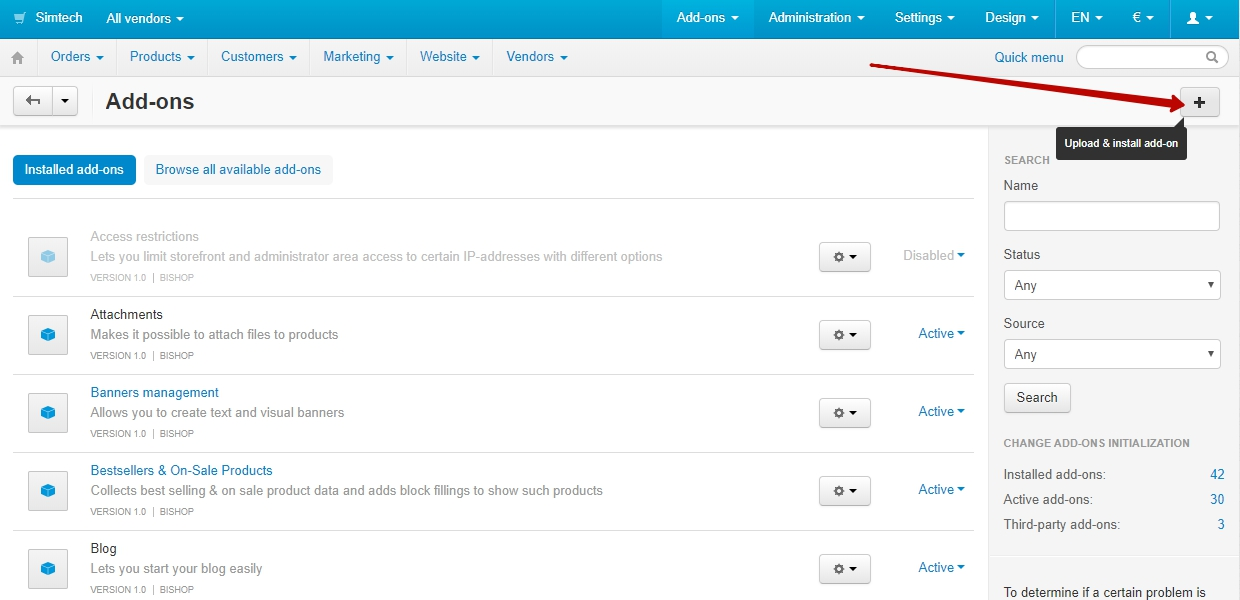Click the Access restrictions add-on name
The width and height of the screenshot is (1240, 600).
point(144,237)
